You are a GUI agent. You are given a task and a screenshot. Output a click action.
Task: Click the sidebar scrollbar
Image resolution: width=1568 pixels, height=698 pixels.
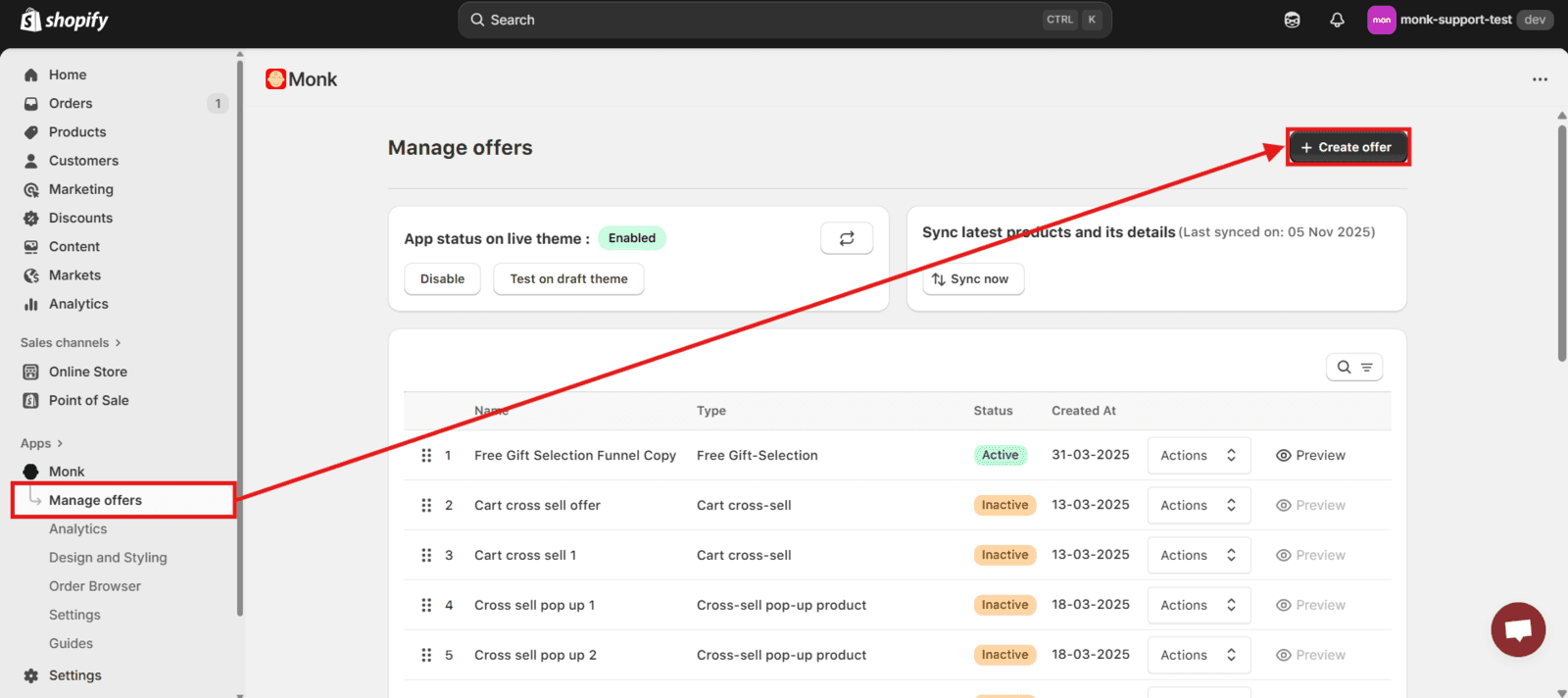(240, 338)
